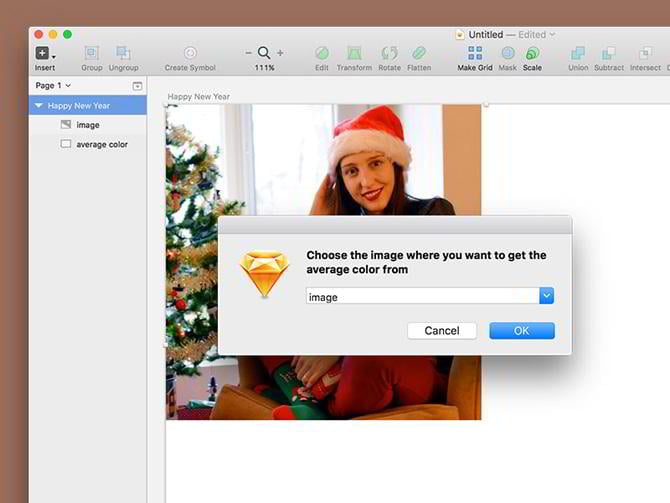Click the Union boolean icon

(x=577, y=53)
